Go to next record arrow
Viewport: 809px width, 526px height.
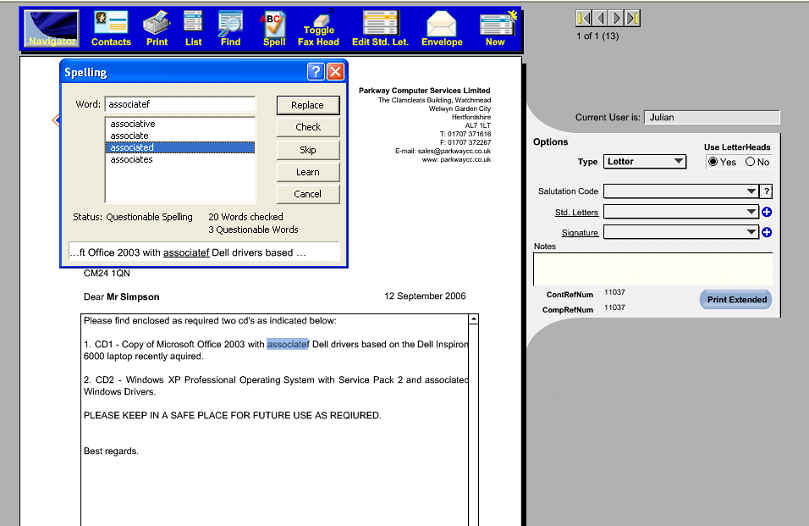point(617,19)
